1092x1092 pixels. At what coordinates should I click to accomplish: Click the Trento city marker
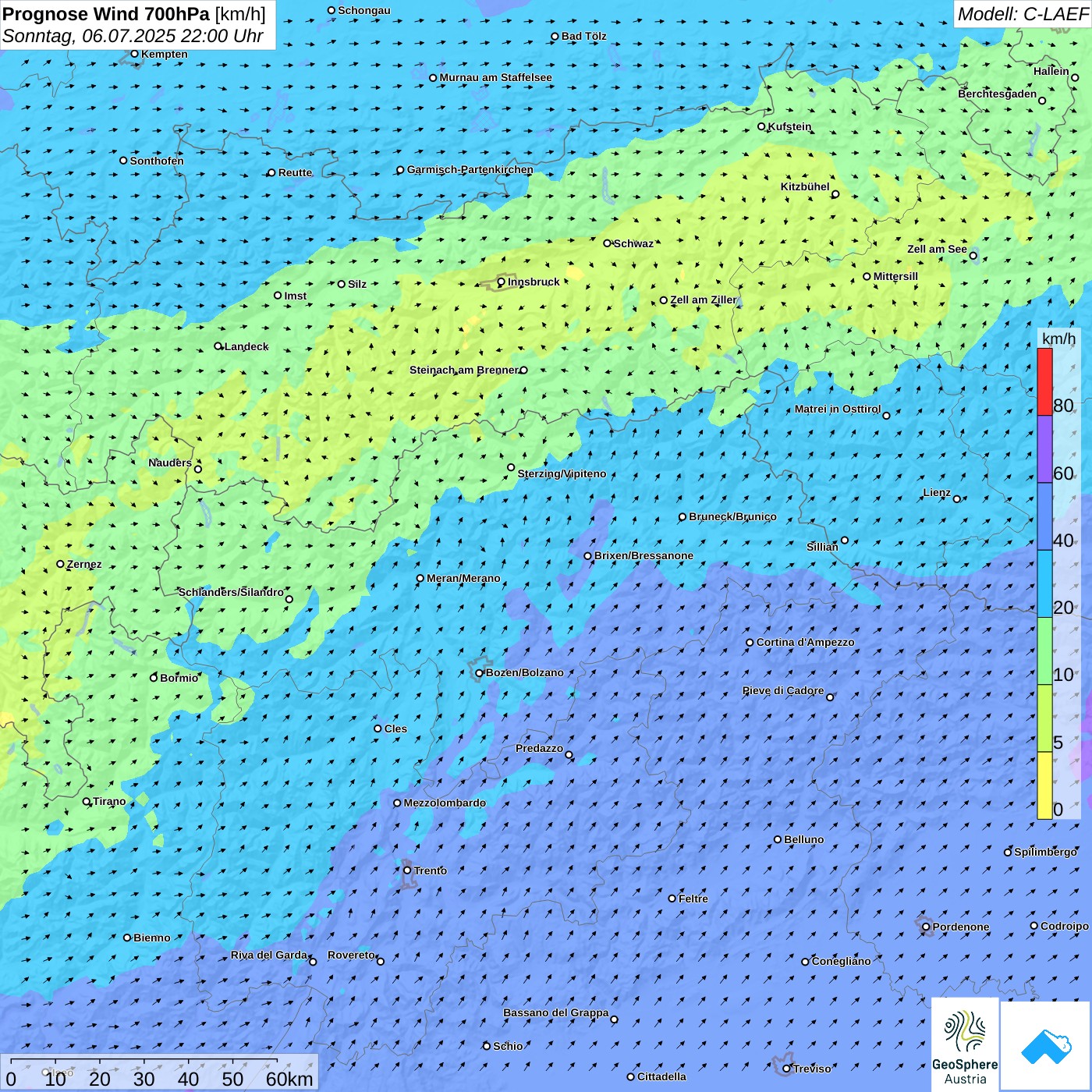[407, 870]
